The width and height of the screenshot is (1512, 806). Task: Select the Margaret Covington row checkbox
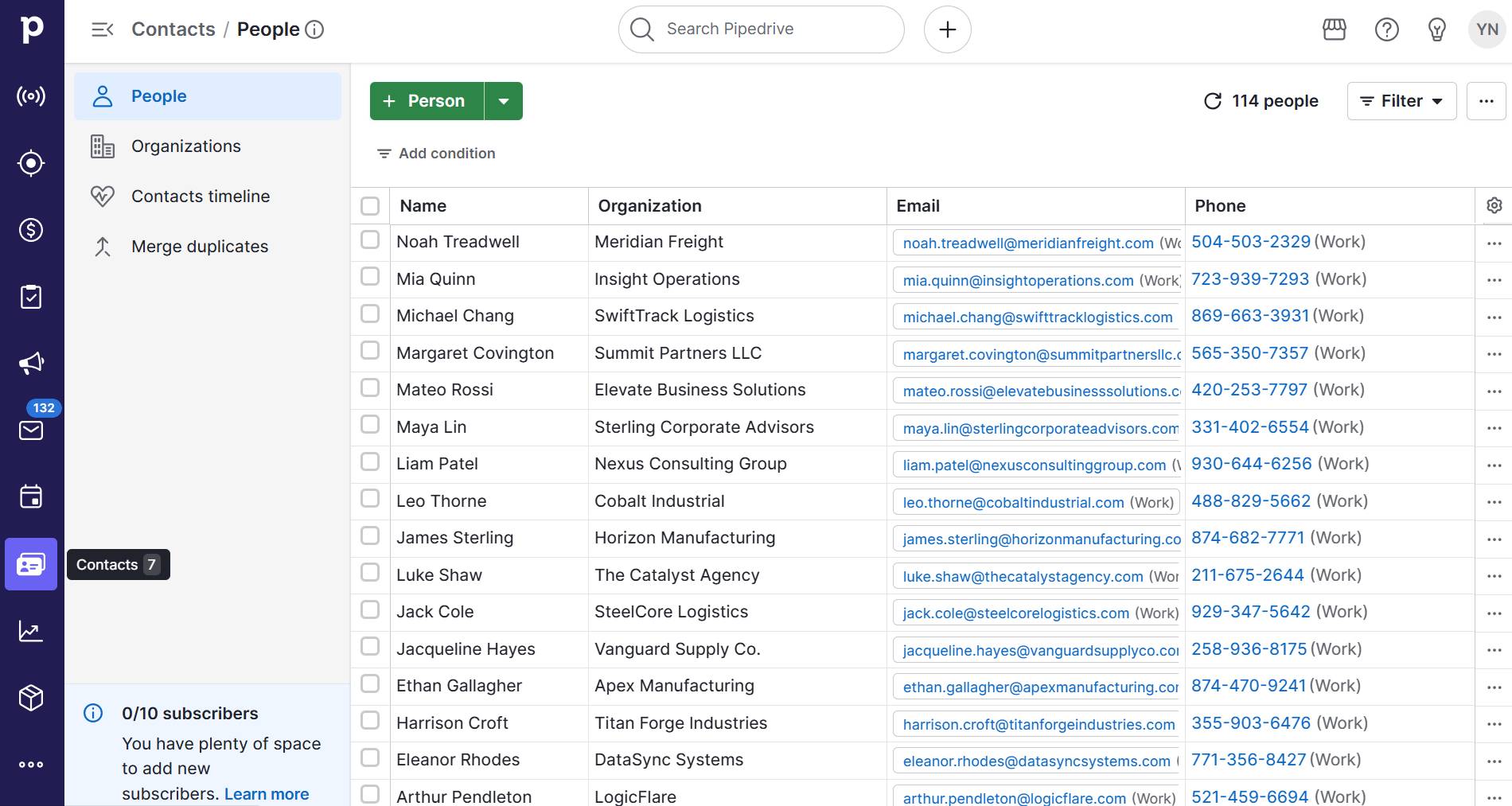[370, 350]
